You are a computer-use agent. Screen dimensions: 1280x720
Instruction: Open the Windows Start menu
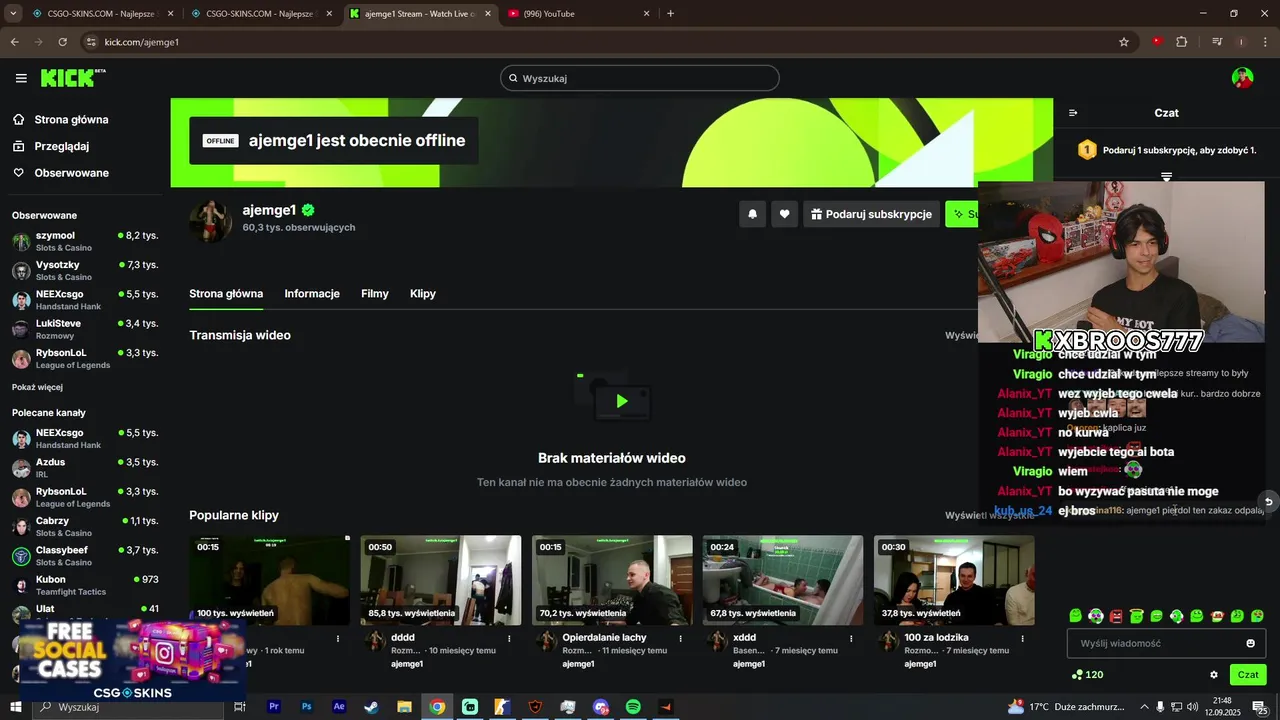coord(16,707)
